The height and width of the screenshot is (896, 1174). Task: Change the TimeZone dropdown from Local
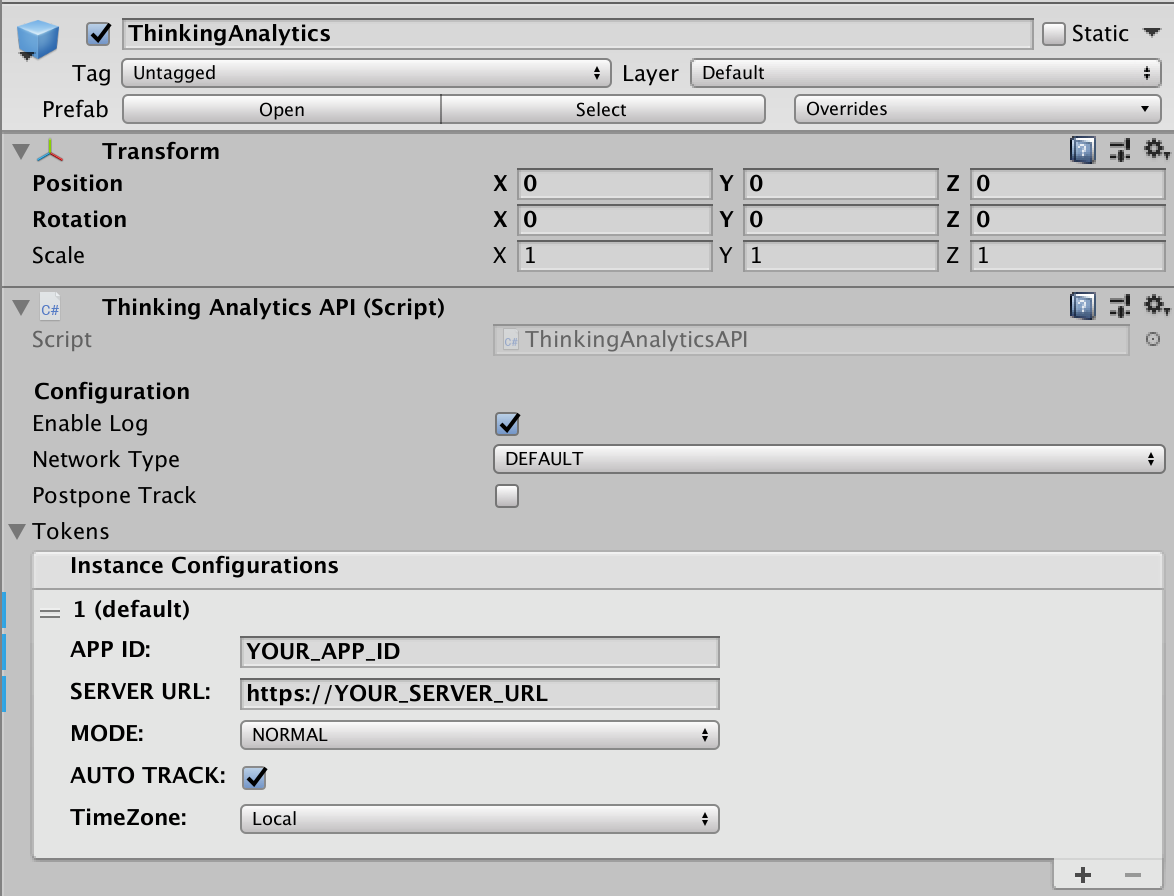pos(479,819)
